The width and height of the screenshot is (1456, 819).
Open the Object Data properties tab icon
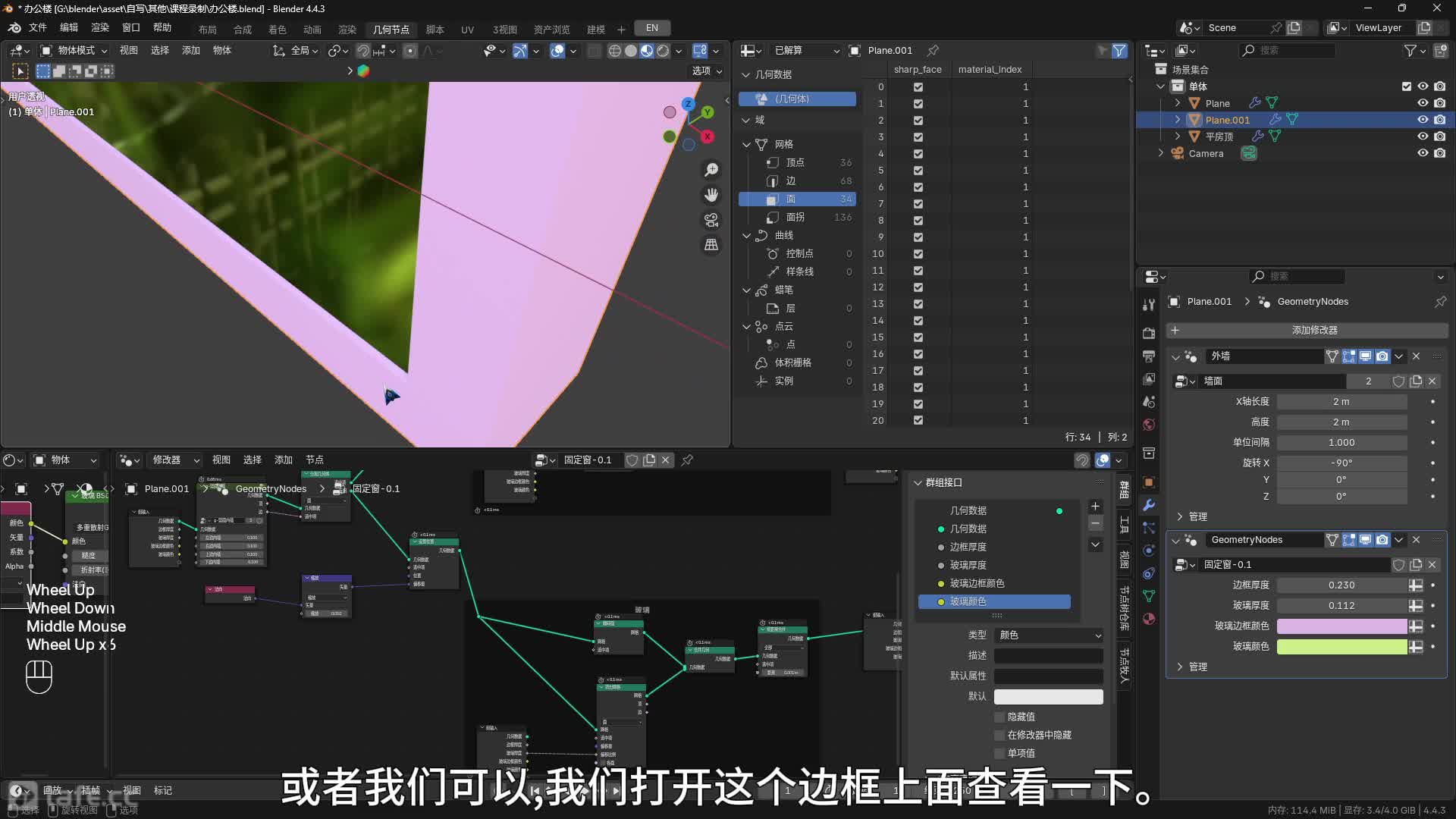pos(1149,596)
